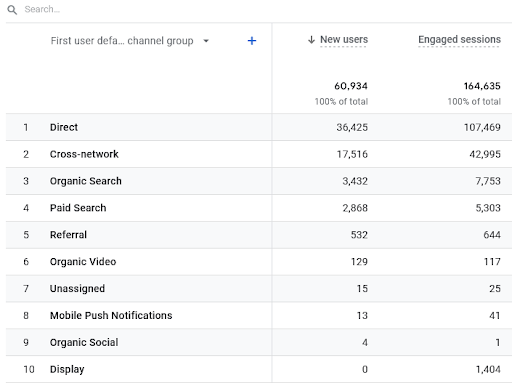Sort by New users column header
The height and width of the screenshot is (391, 512).
(344, 39)
